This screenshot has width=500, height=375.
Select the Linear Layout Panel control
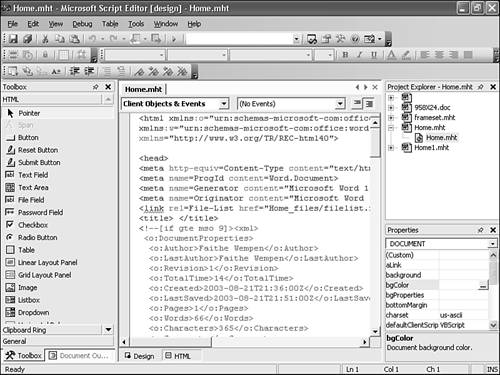tap(58, 263)
